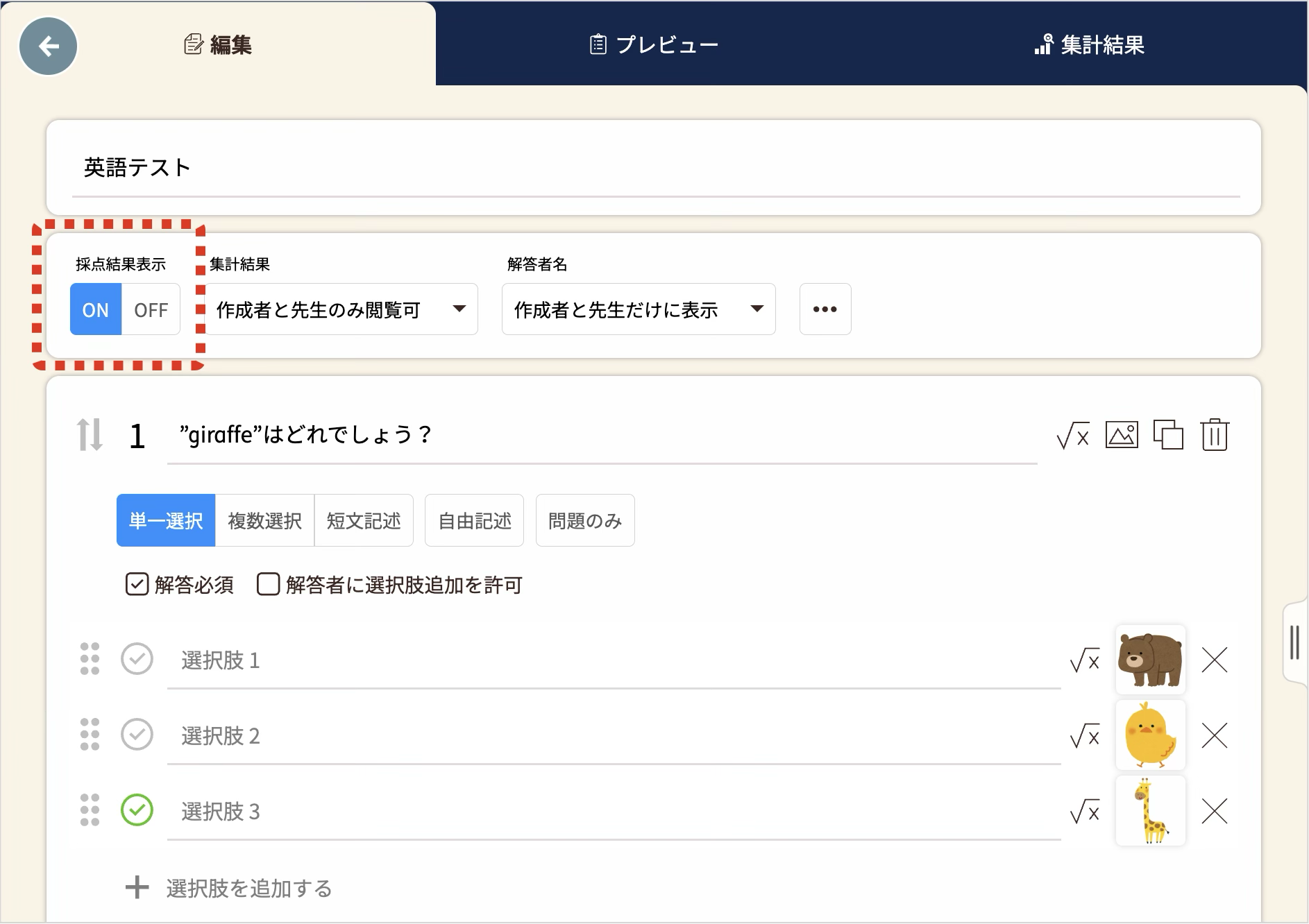This screenshot has width=1309, height=924.
Task: Click the question 1 text field
Action: [x=602, y=436]
